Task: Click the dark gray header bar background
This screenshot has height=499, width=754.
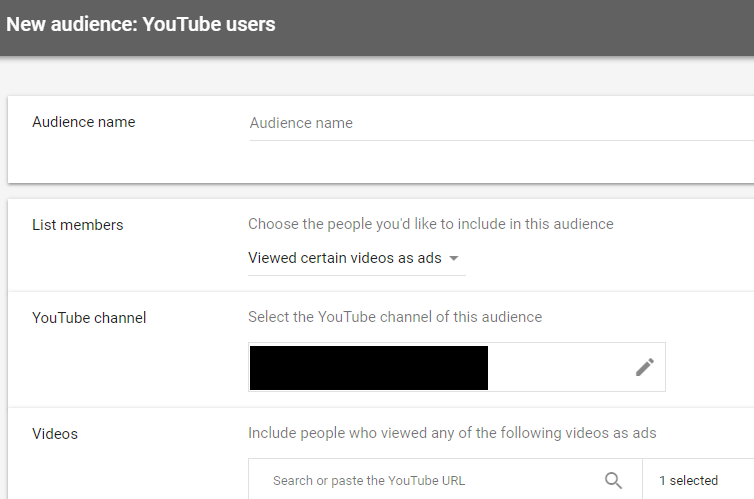Action: coord(515,27)
